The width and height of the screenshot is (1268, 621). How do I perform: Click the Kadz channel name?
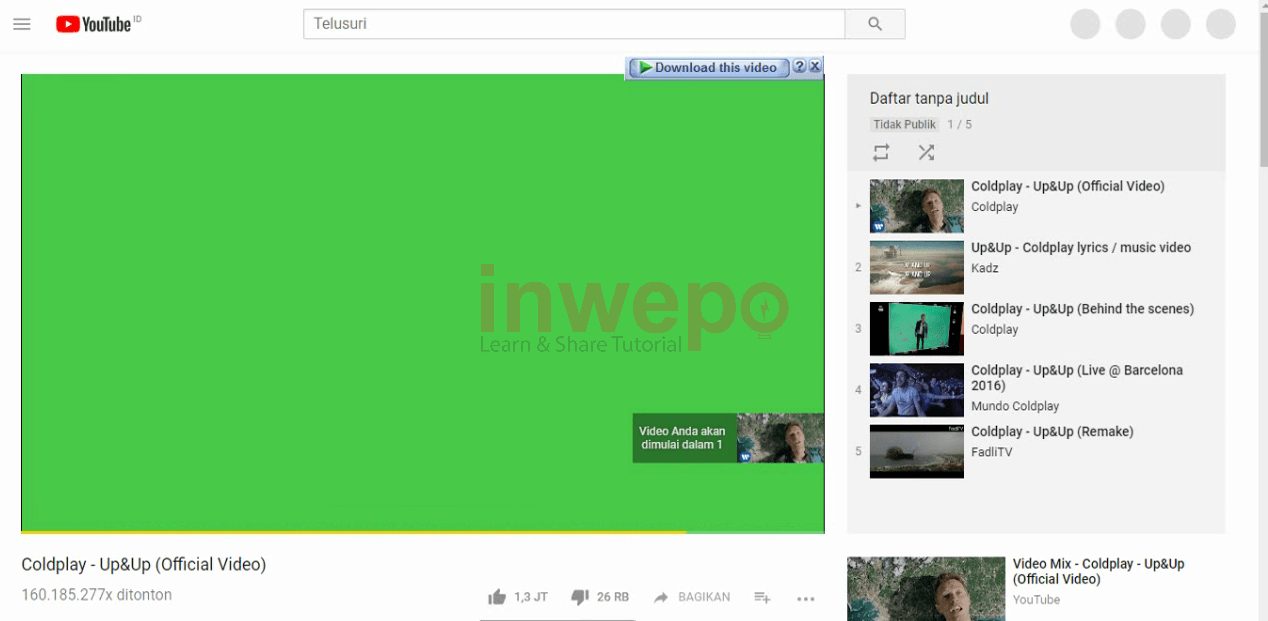click(985, 268)
